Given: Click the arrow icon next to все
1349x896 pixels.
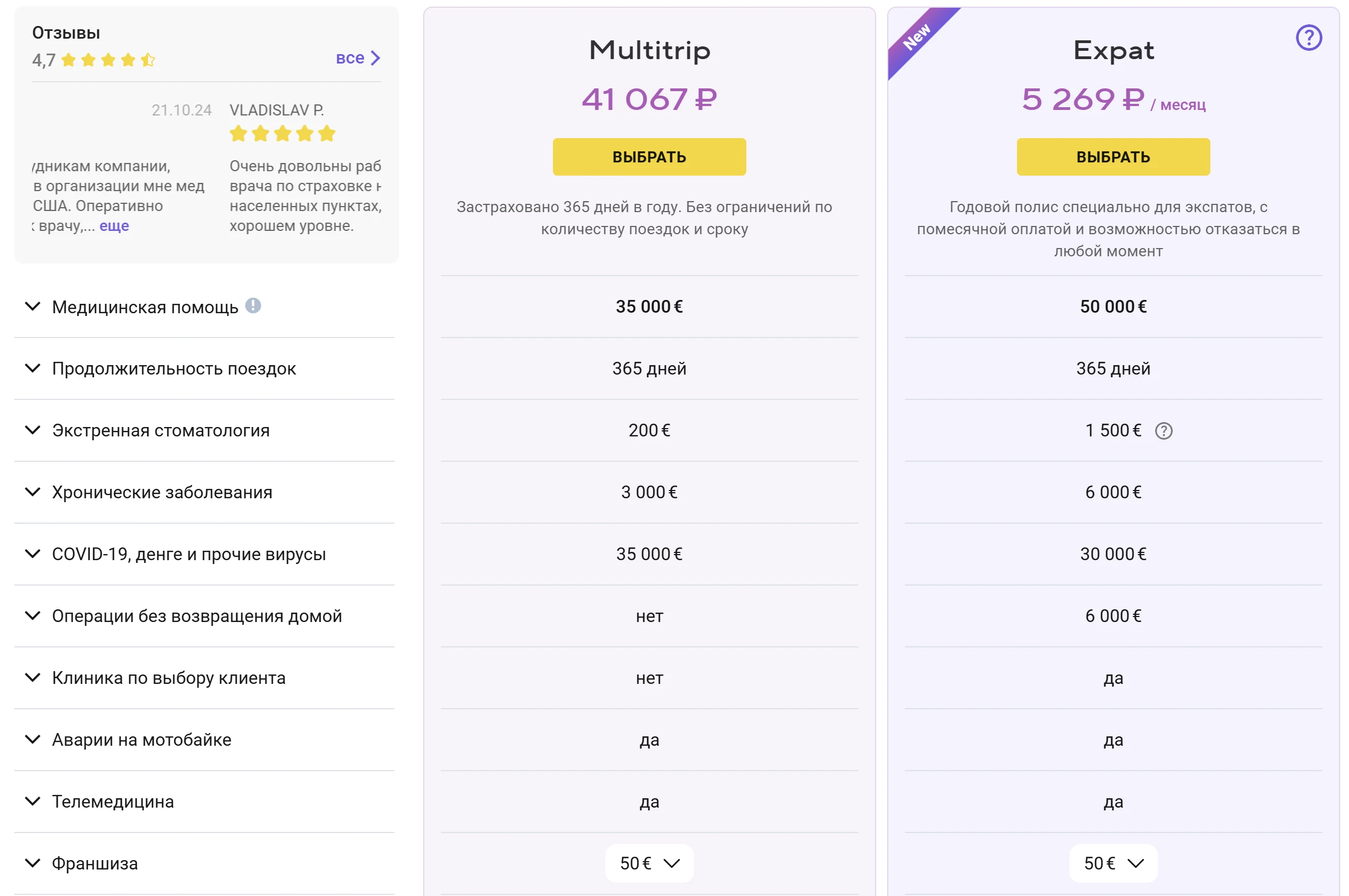Looking at the screenshot, I should pyautogui.click(x=376, y=59).
